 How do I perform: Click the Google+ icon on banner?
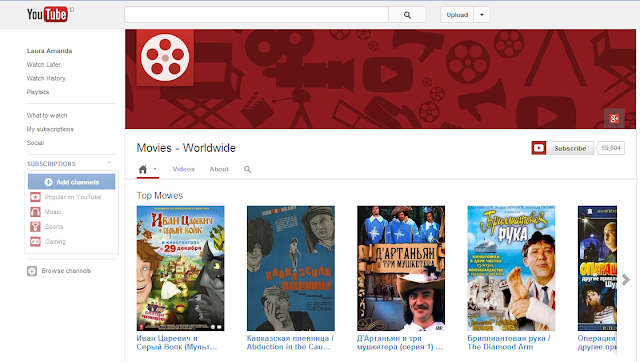pos(614,119)
